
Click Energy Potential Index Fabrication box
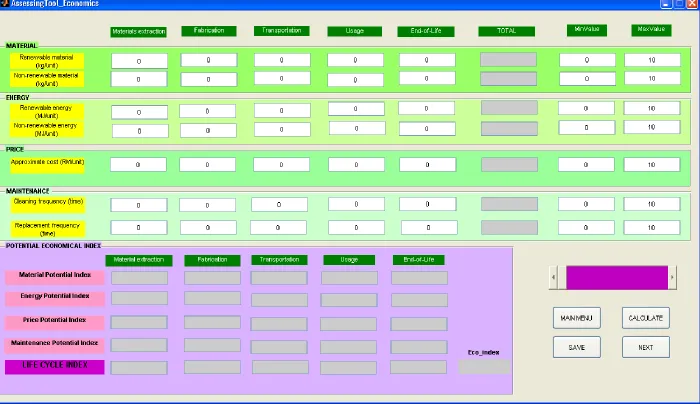(212, 298)
